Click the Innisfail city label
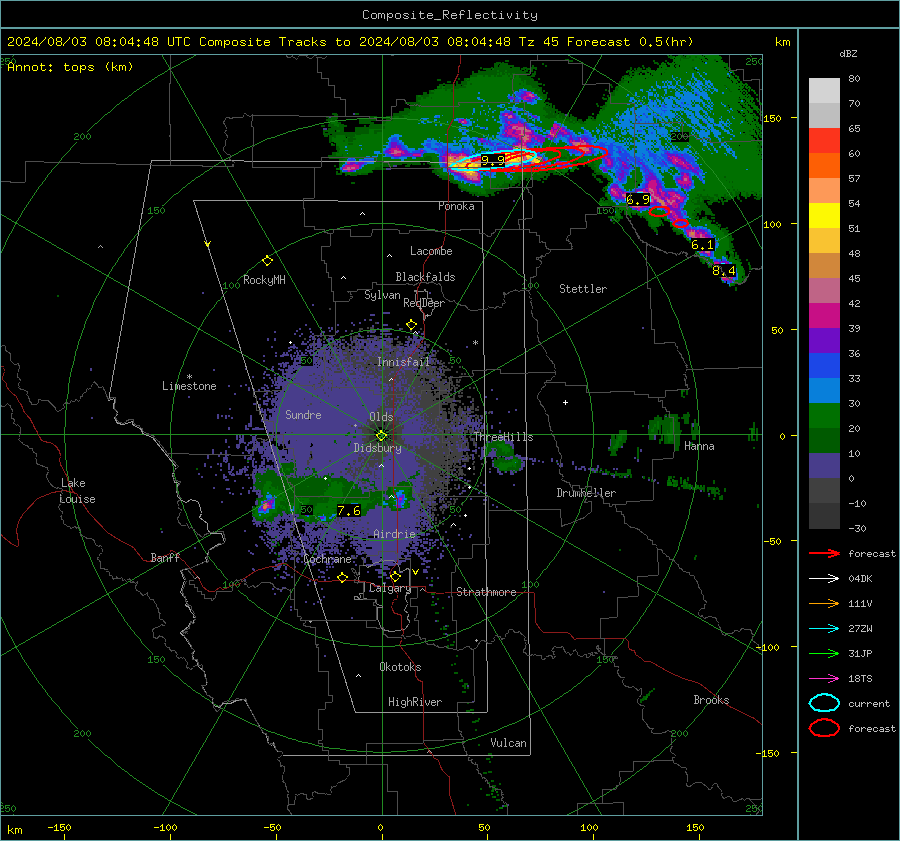This screenshot has height=841, width=900. click(x=403, y=362)
